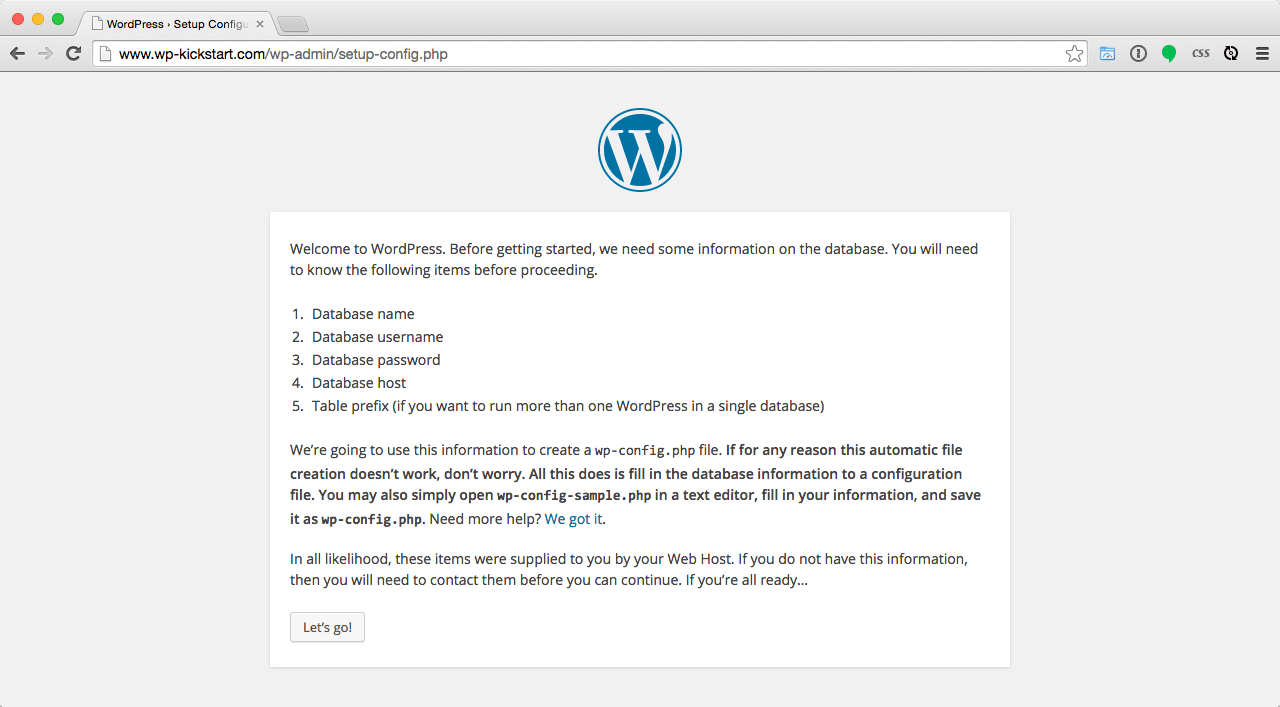
Task: Click the WordPress logo
Action: click(x=640, y=150)
